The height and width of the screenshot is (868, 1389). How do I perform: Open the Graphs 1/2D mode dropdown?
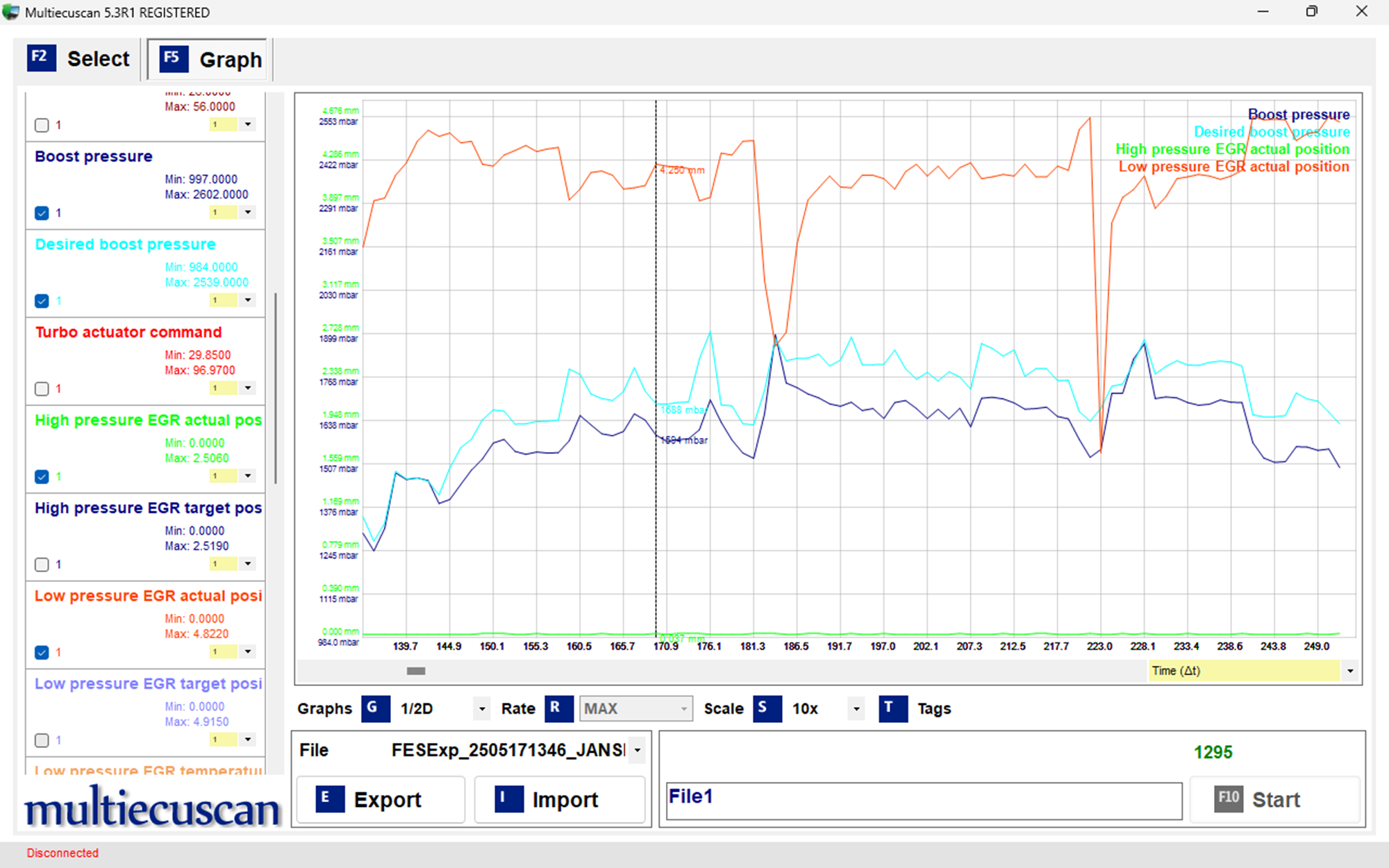click(x=482, y=709)
